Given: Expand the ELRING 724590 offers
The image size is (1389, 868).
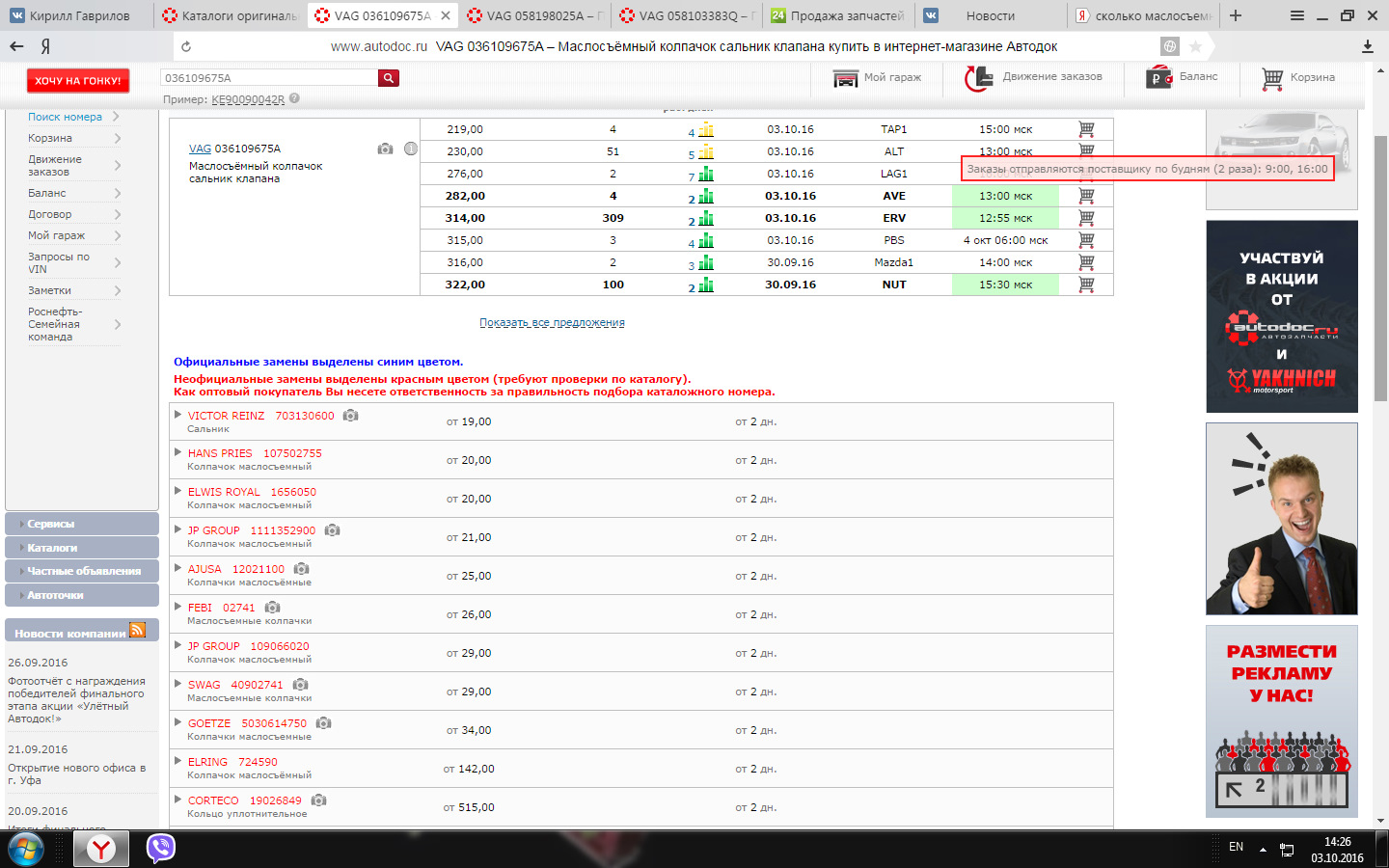Looking at the screenshot, I should click(x=177, y=760).
